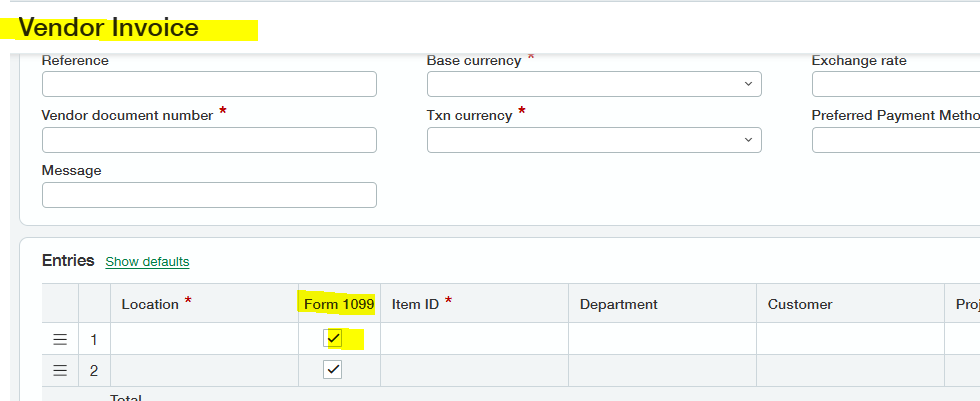Viewport: 980px width, 401px height.
Task: Select the Message input box
Action: pos(209,195)
